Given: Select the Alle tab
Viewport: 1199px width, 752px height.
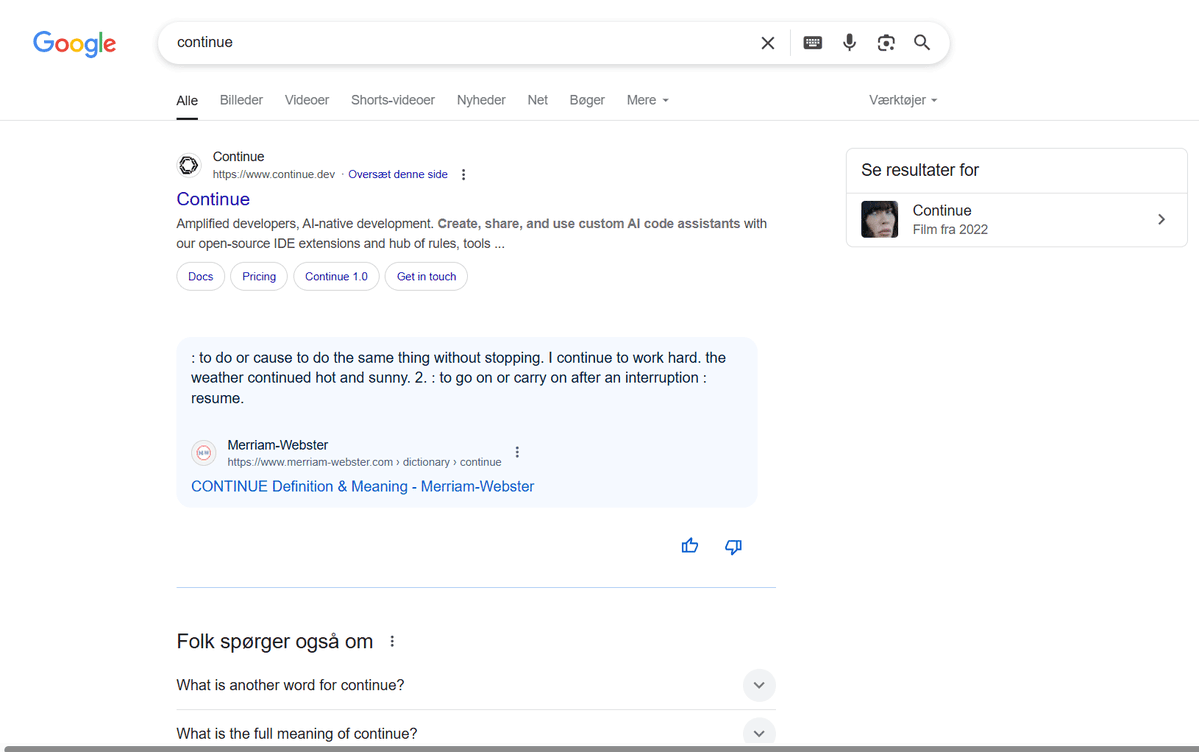Looking at the screenshot, I should click(x=187, y=101).
